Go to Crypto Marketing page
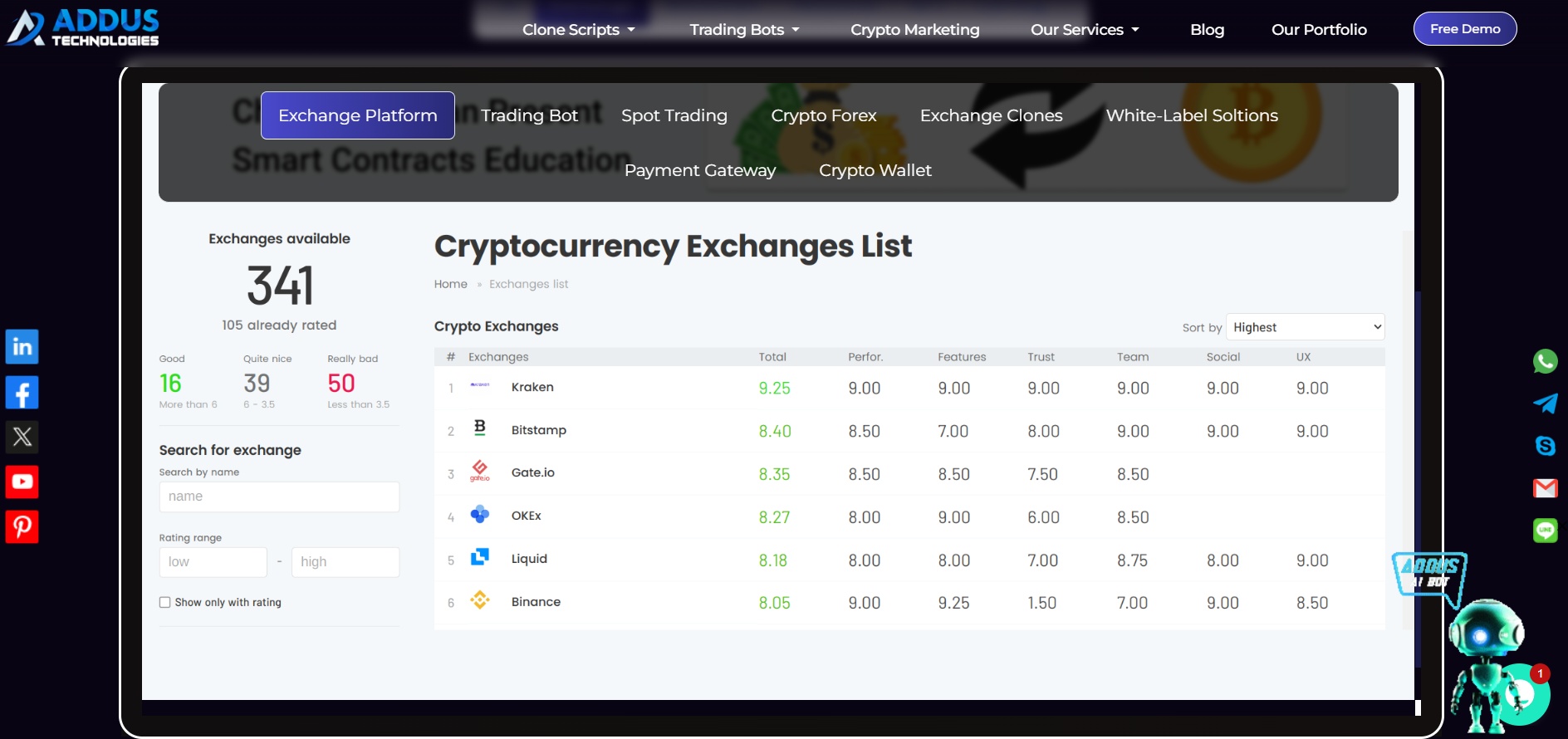This screenshot has height=739, width=1568. point(915,30)
